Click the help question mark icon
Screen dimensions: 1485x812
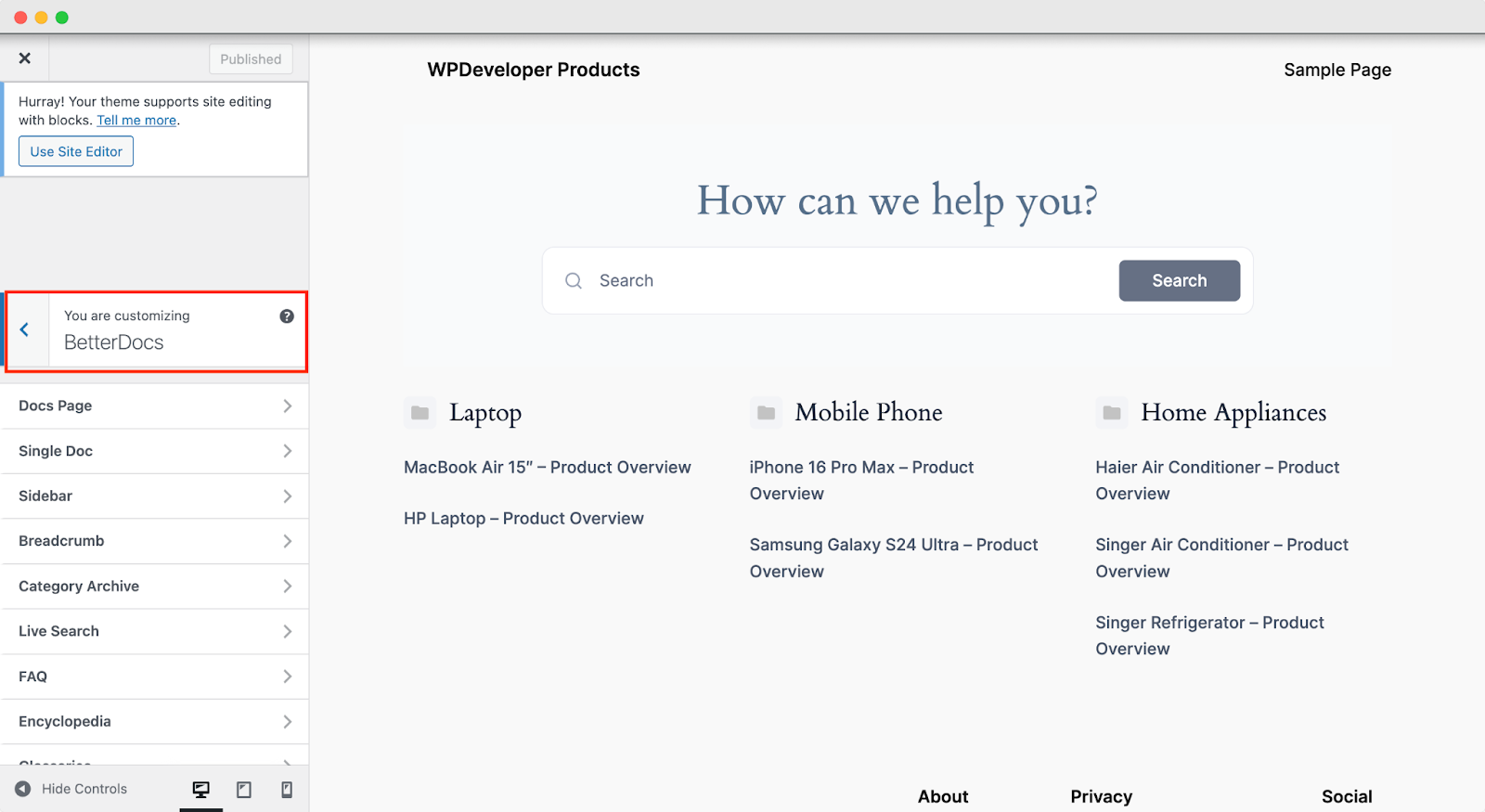click(287, 316)
